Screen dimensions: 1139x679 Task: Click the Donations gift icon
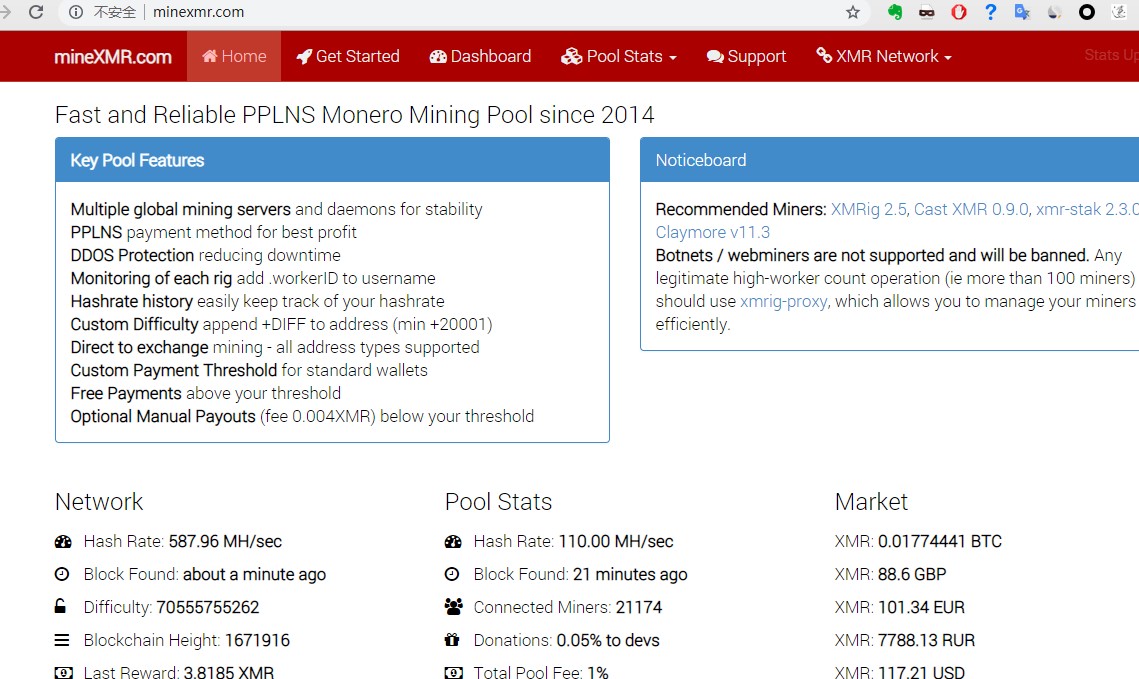coord(452,640)
